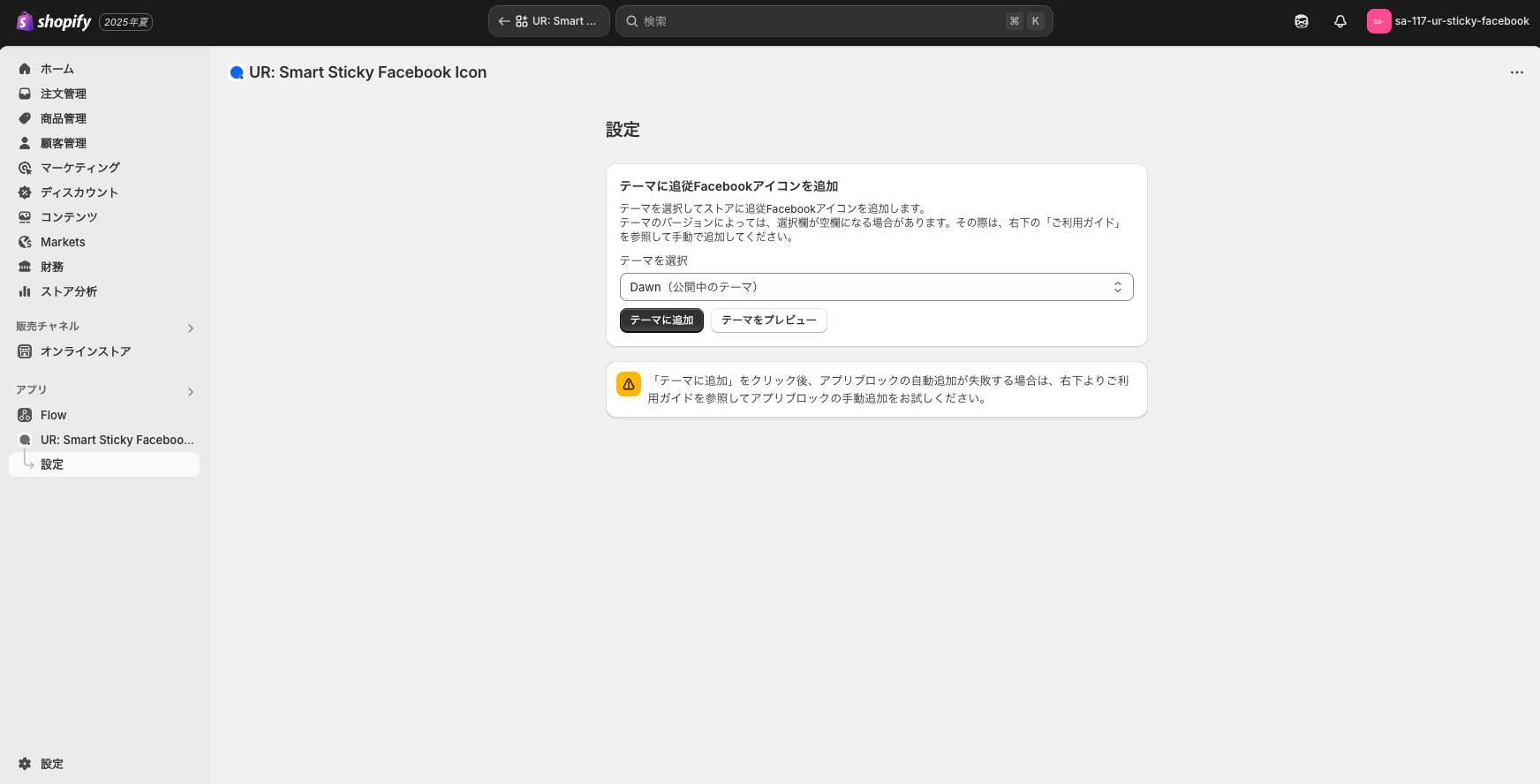Viewport: 1540px width, 784px height.
Task: Open the Sidekick assistant icon
Action: [1301, 21]
